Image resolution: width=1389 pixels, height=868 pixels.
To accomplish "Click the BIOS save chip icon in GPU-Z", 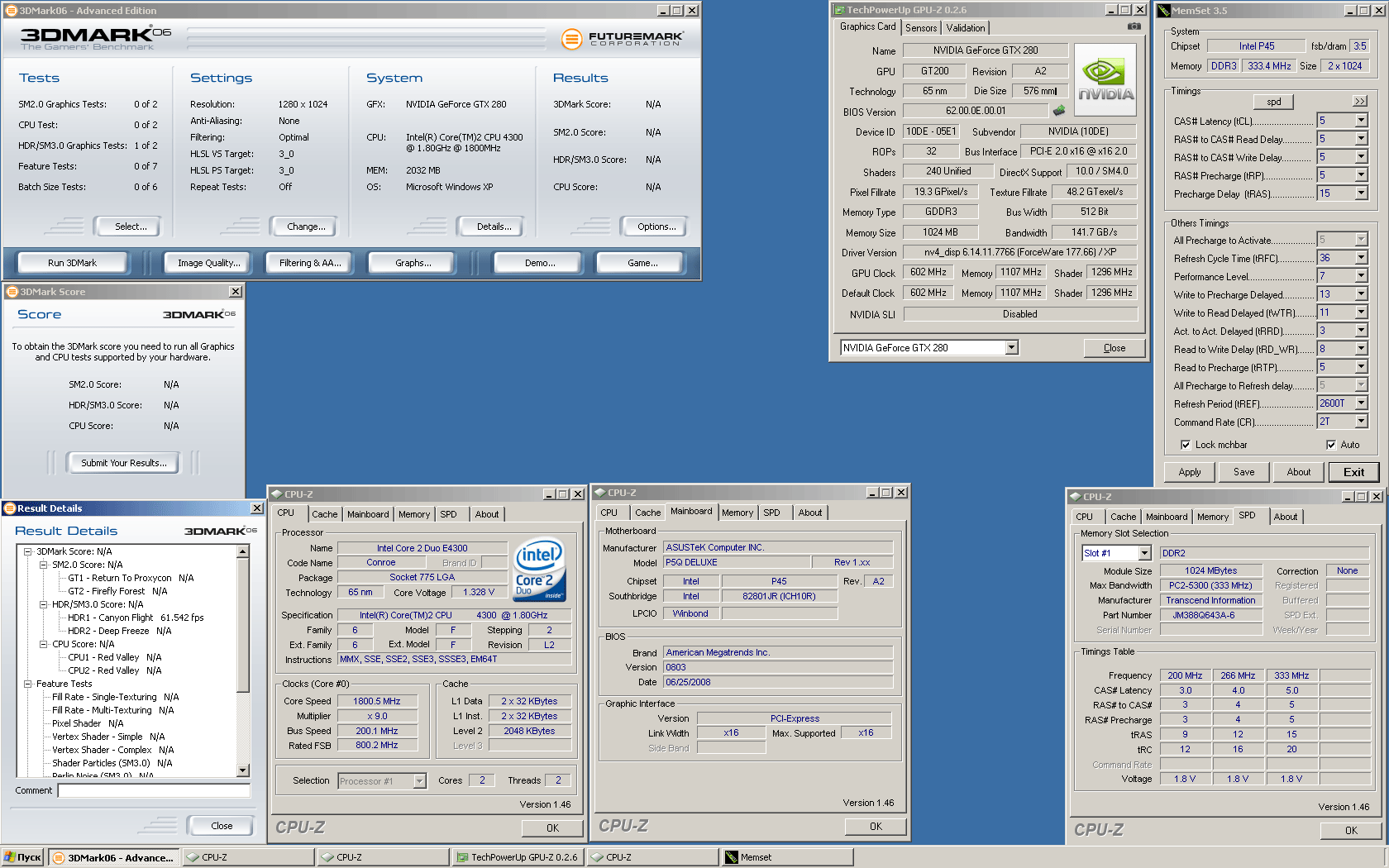I will (x=1058, y=110).
